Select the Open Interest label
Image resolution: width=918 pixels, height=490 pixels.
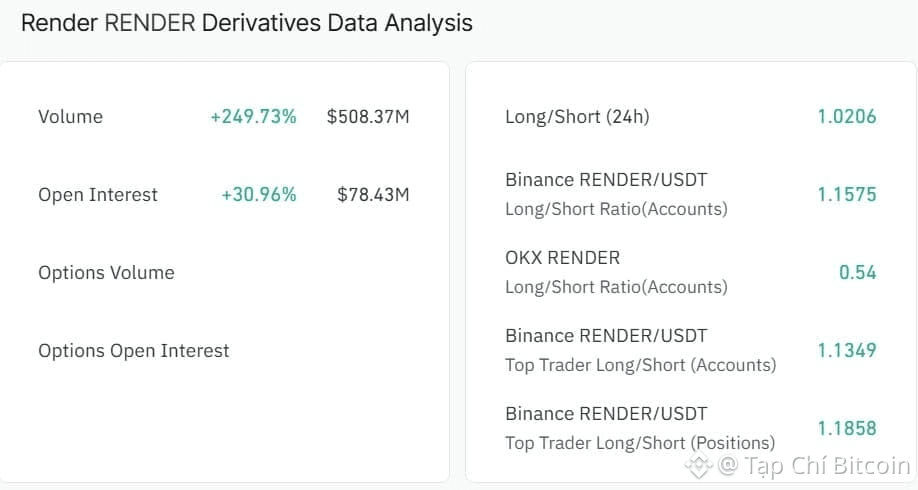[98, 195]
